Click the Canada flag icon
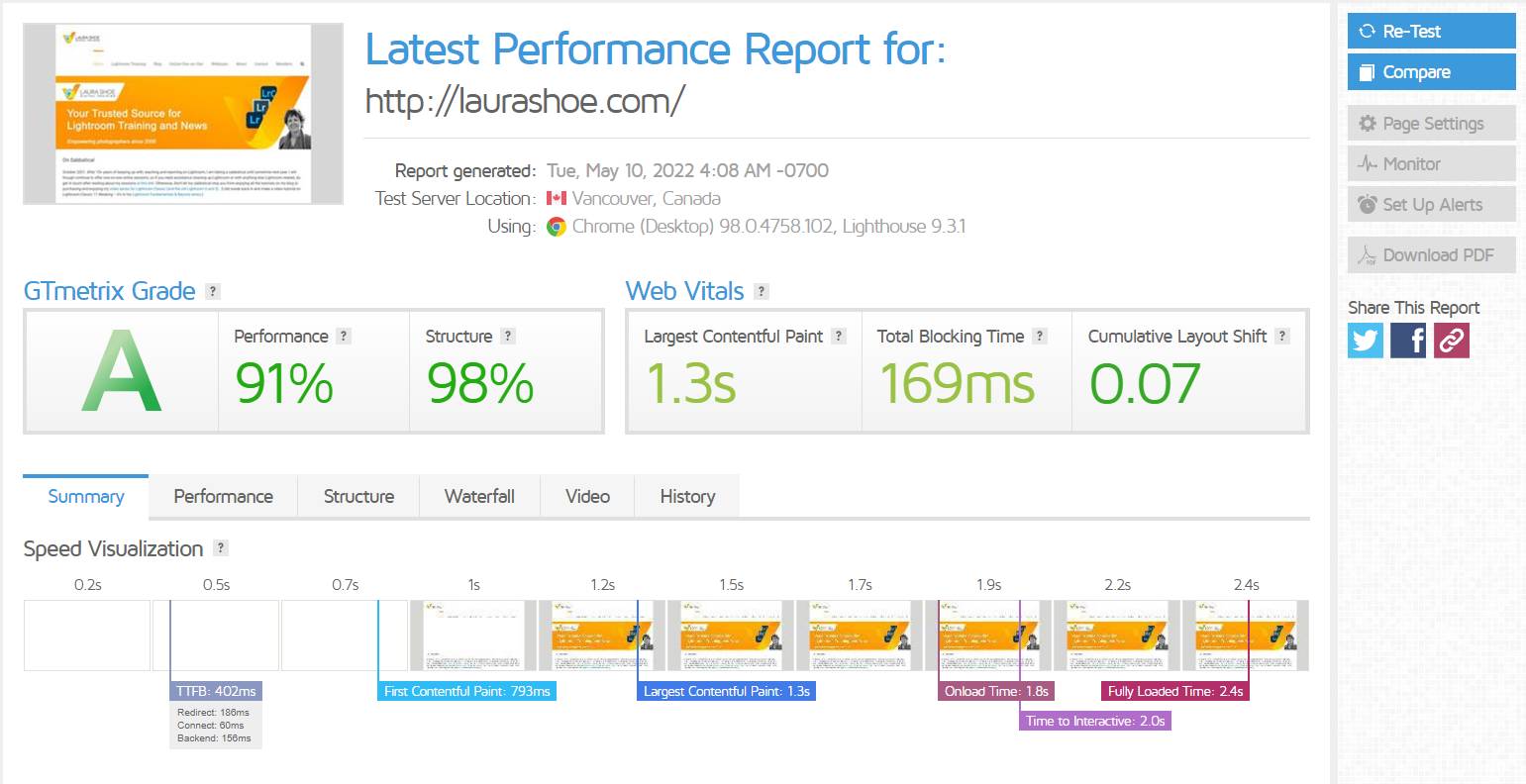 click(557, 199)
